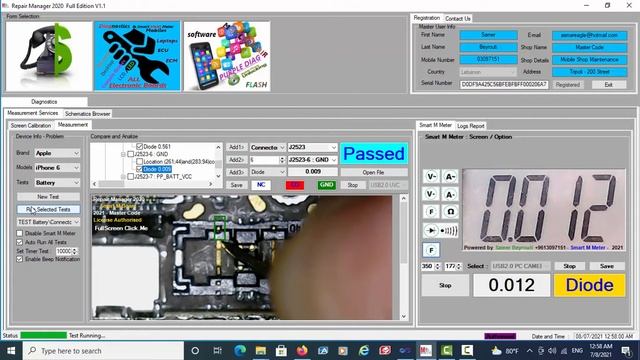The height and width of the screenshot is (360, 640).
Task: Open the Tests dropdown showing Battery
Action: pos(57,182)
